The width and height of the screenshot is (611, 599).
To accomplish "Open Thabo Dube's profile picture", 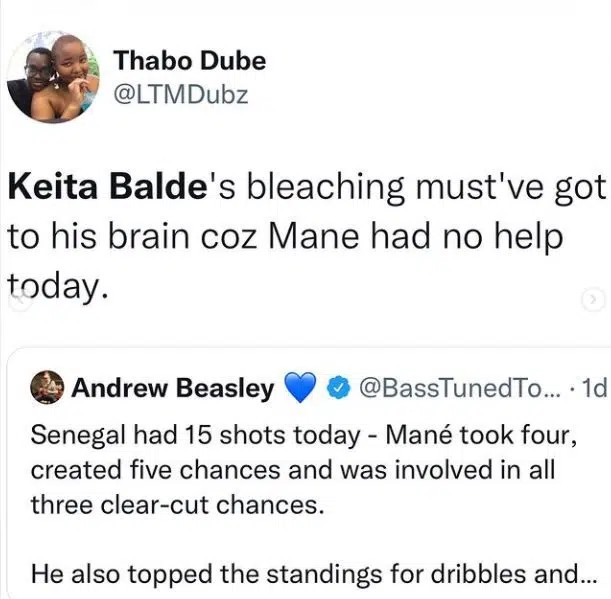I will [53, 77].
